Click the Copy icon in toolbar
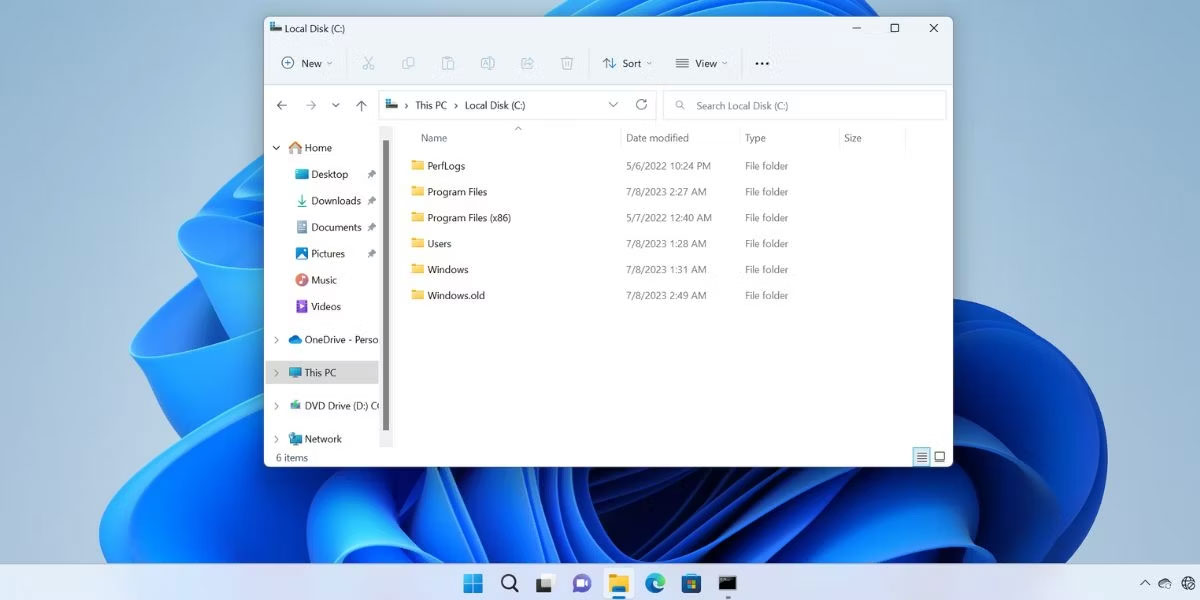Image resolution: width=1200 pixels, height=600 pixels. (408, 63)
